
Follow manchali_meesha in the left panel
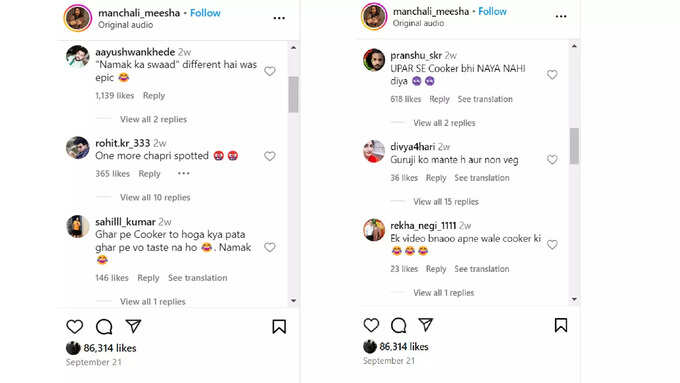click(205, 13)
